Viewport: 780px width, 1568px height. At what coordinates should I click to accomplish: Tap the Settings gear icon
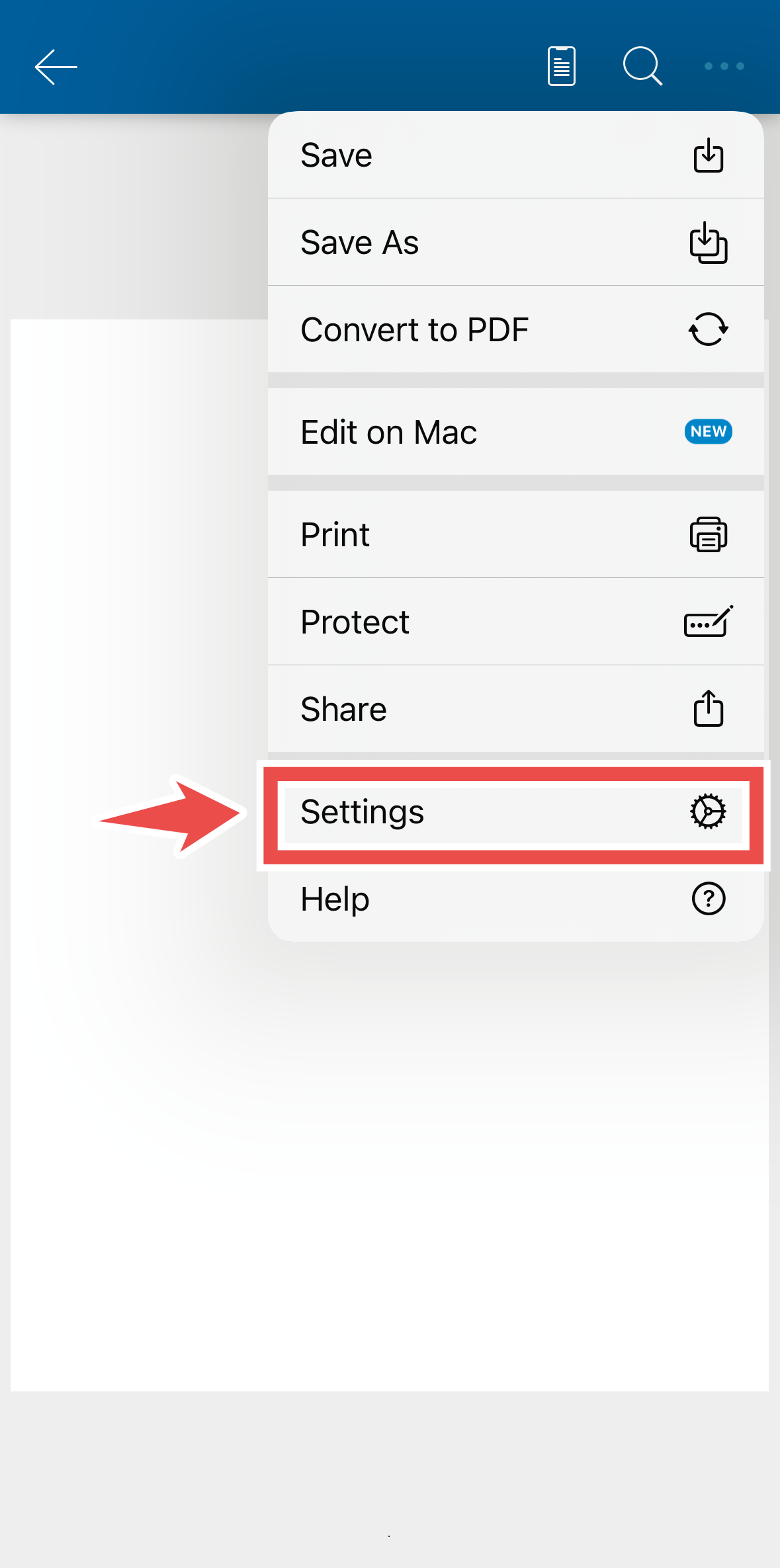pyautogui.click(x=708, y=811)
